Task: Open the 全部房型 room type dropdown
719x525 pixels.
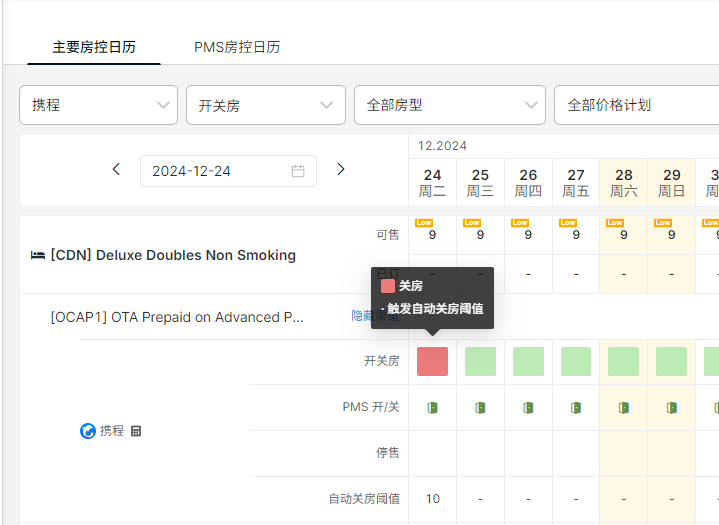Action: (450, 105)
